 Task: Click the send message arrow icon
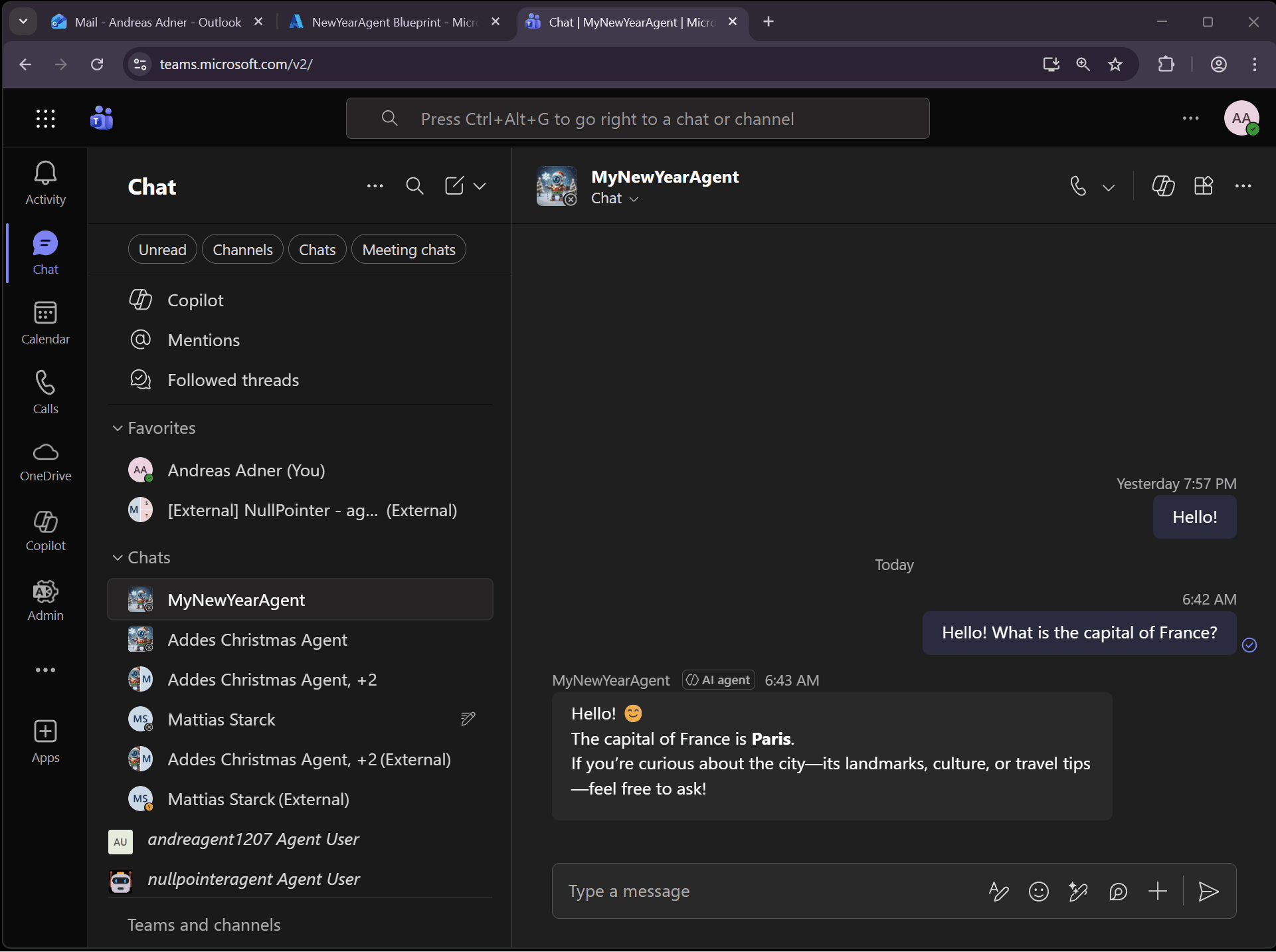tap(1208, 892)
